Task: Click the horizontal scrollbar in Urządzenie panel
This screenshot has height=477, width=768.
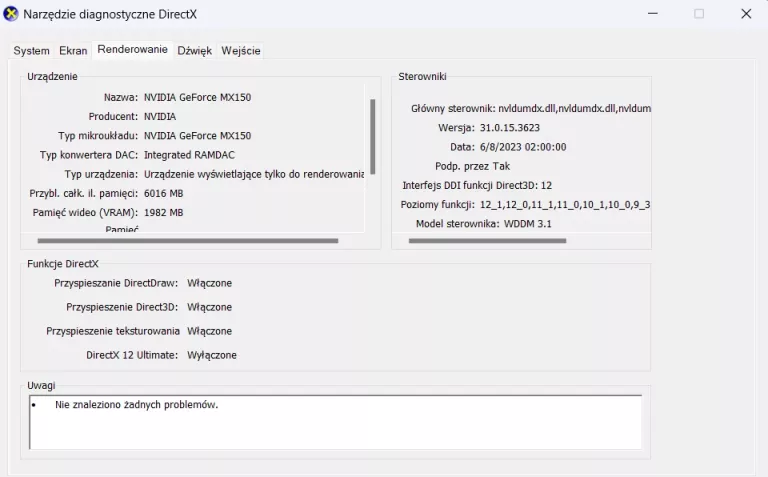Action: click(x=188, y=241)
